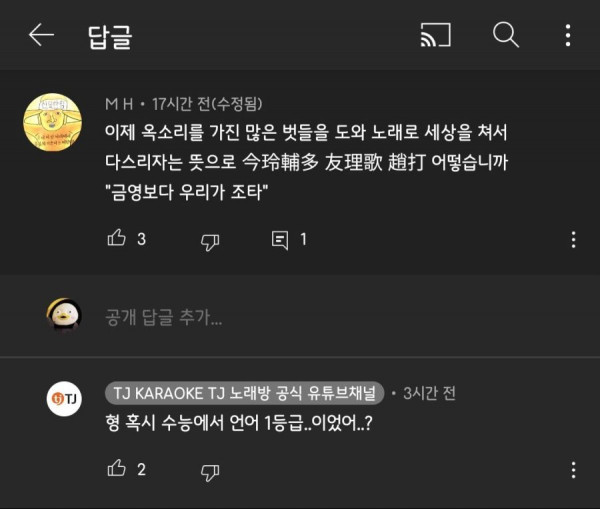Open replies icon on M H comment
Image resolution: width=600 pixels, height=509 pixels.
tap(280, 240)
